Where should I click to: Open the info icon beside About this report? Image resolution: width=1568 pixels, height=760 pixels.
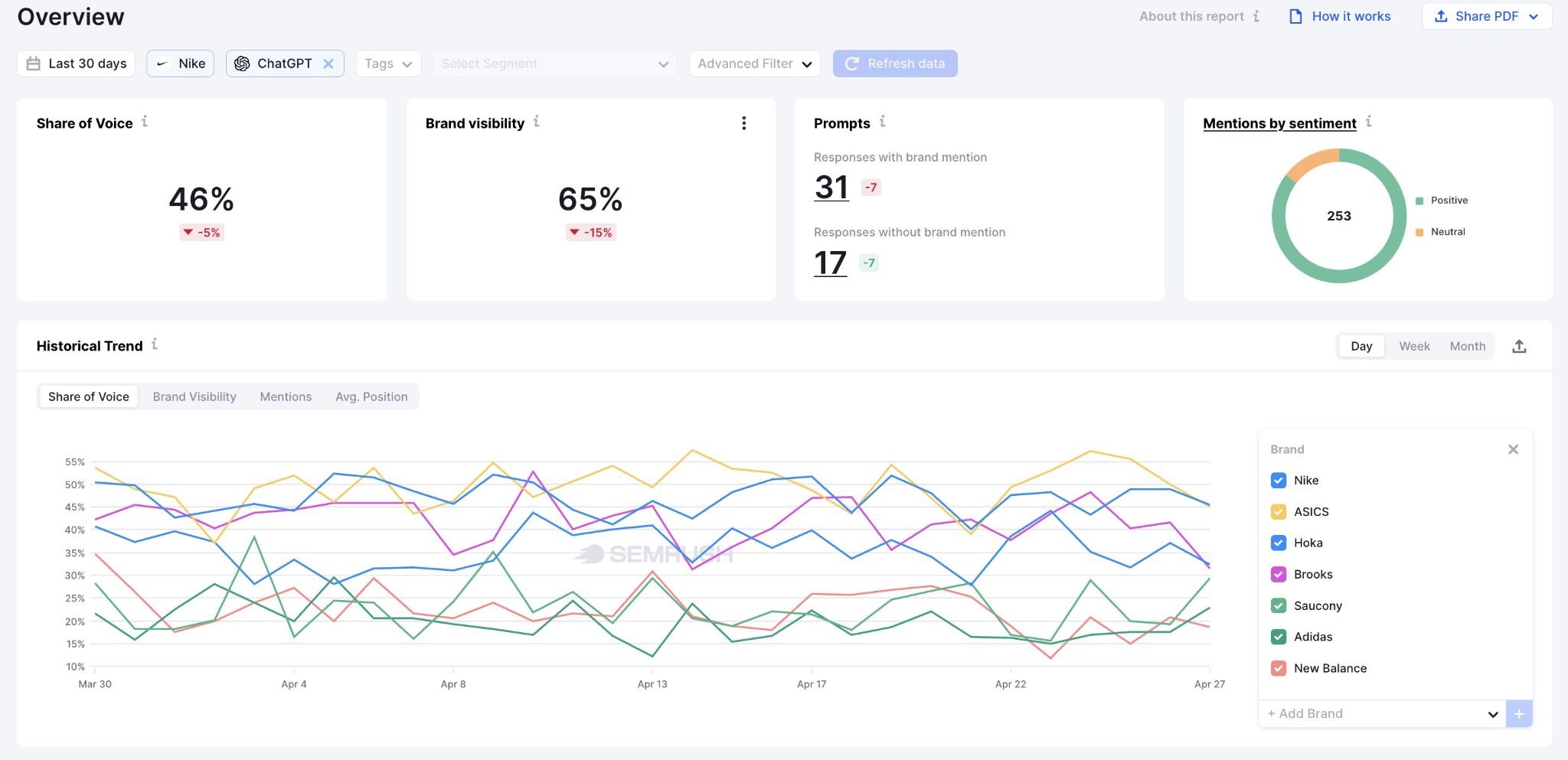coord(1256,16)
